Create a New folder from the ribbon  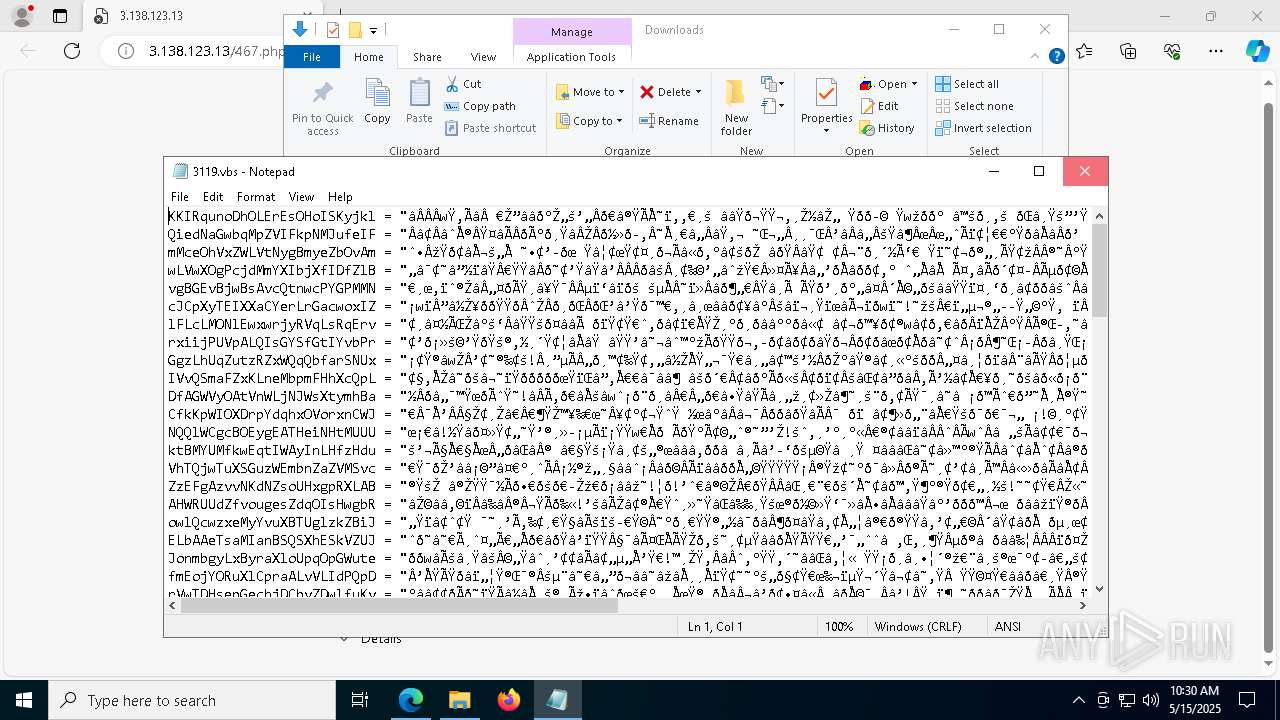(736, 107)
